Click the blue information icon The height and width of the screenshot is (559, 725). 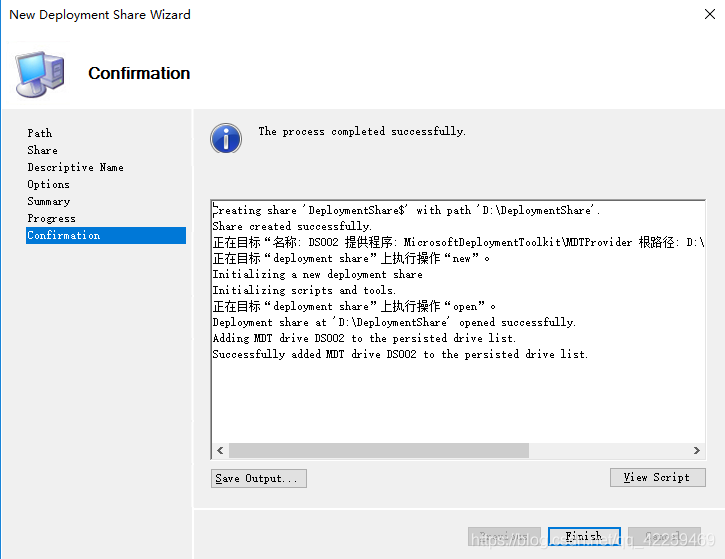coord(226,138)
